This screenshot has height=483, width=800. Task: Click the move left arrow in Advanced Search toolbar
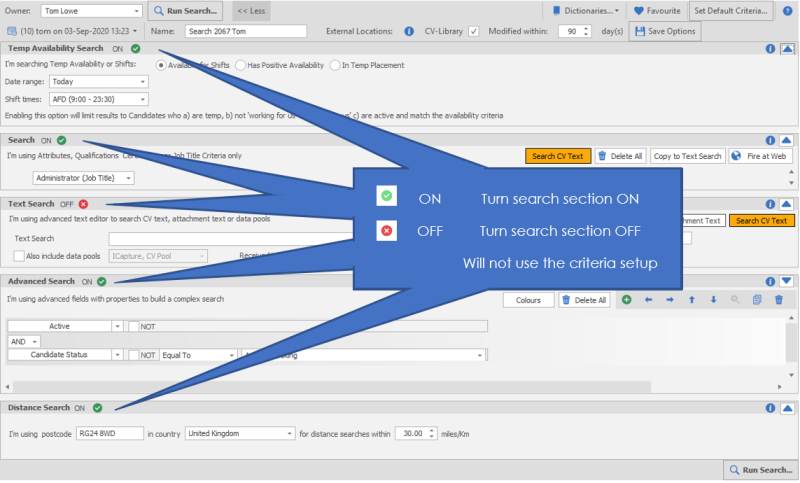648,300
